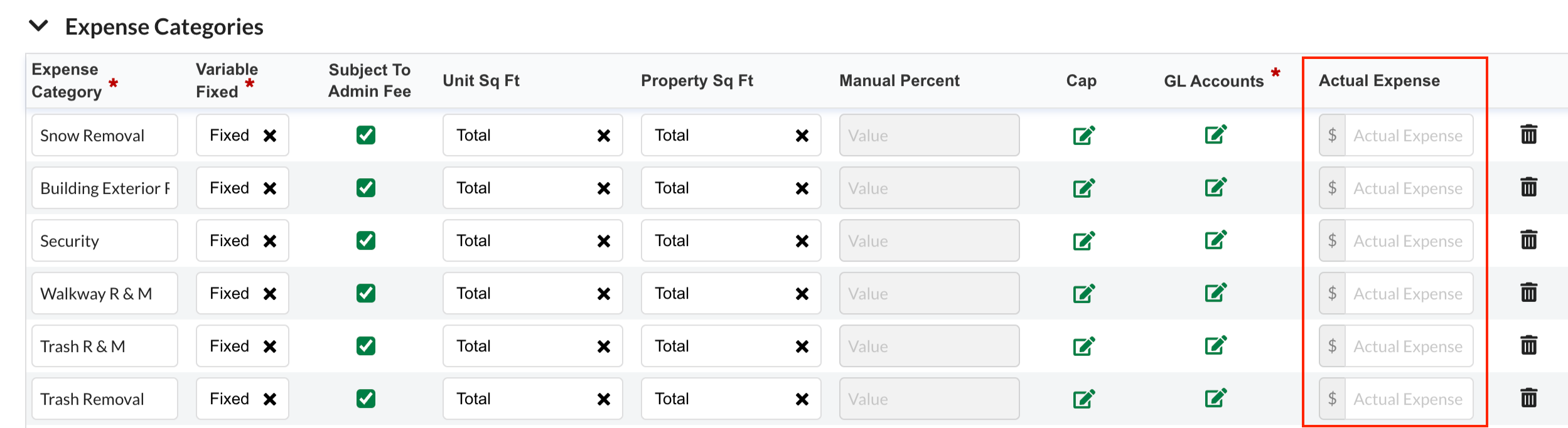
Task: Open GL Accounts editor for Security
Action: coord(1215,240)
